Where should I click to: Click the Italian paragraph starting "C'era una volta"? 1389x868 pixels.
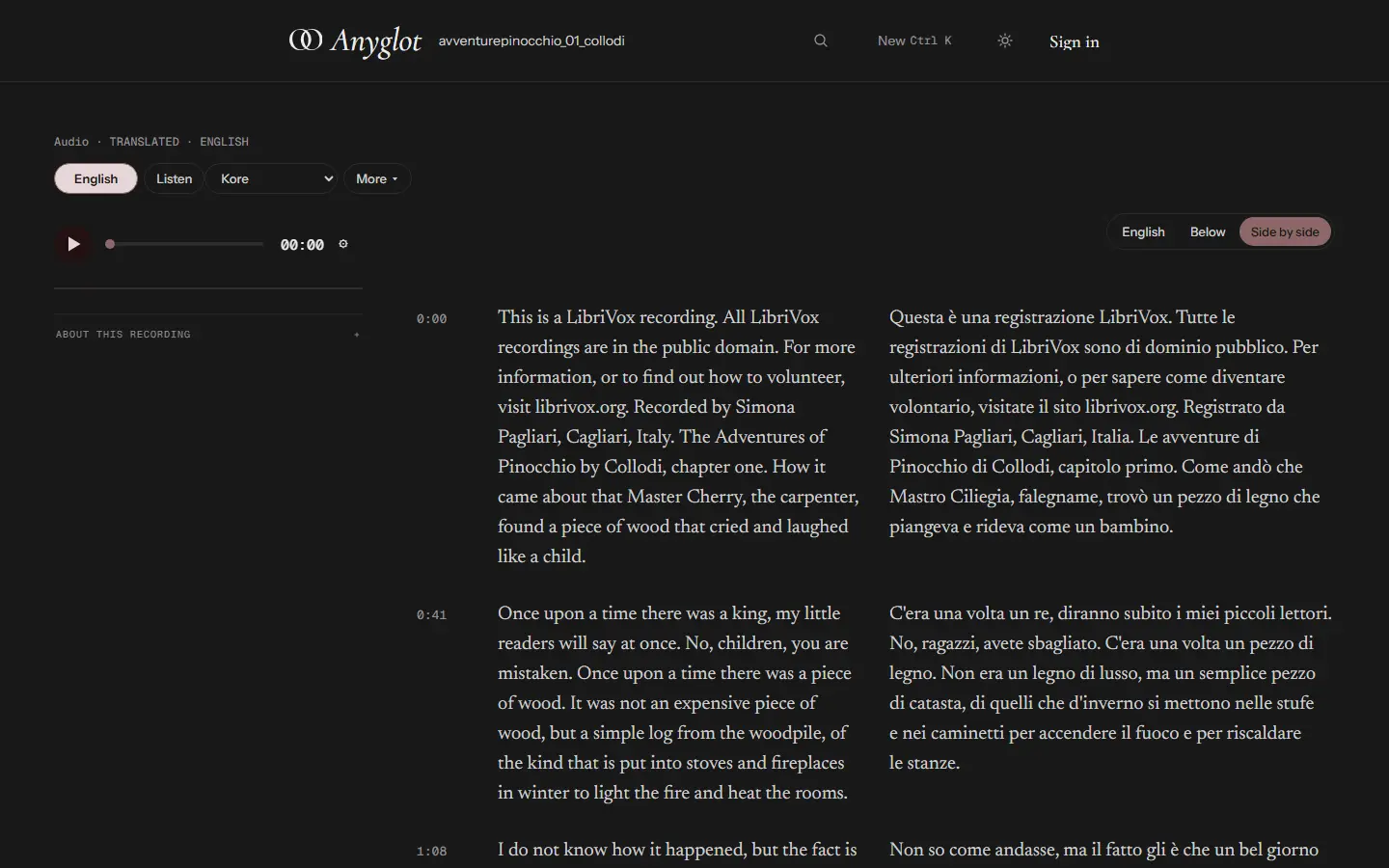1110,688
